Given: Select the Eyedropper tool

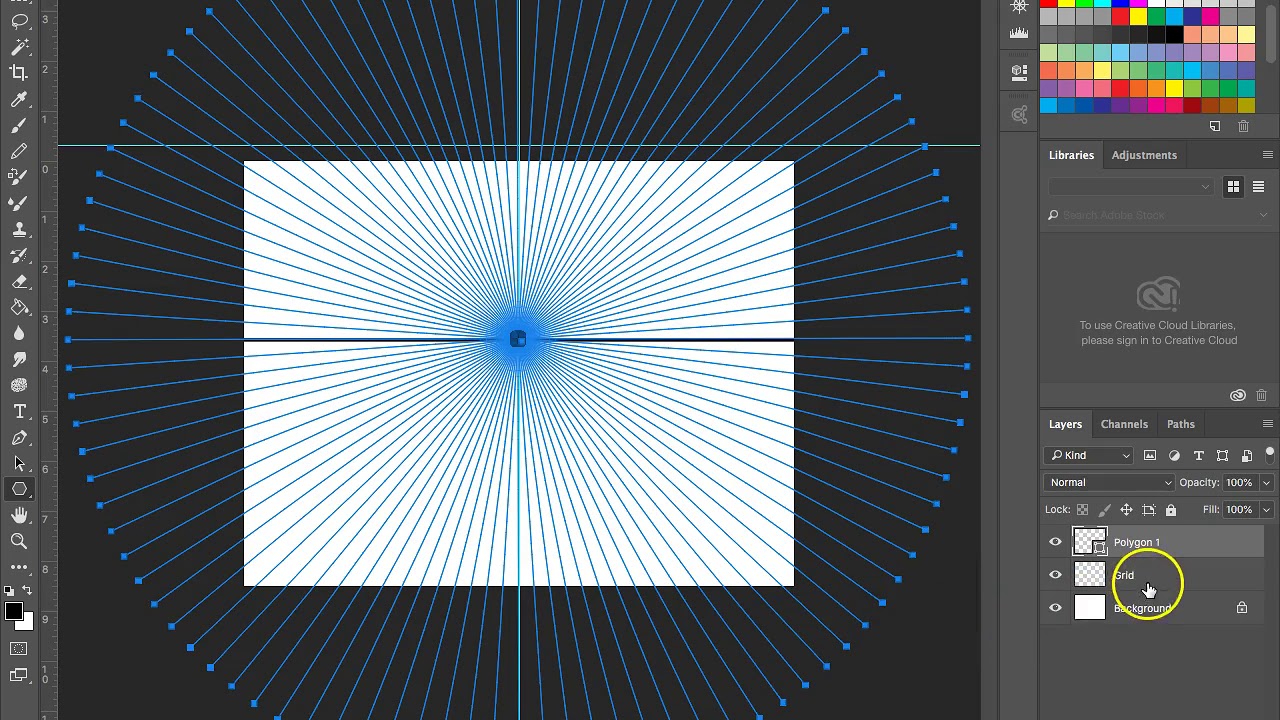Looking at the screenshot, I should point(19,99).
